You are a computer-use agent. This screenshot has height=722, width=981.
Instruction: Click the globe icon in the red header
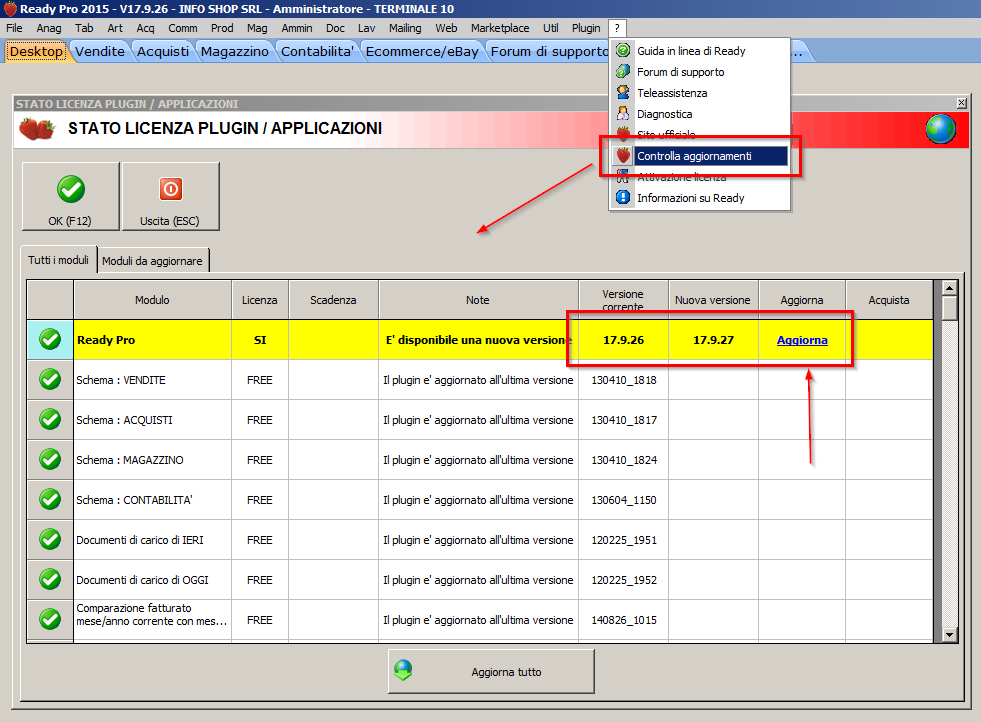[x=940, y=129]
